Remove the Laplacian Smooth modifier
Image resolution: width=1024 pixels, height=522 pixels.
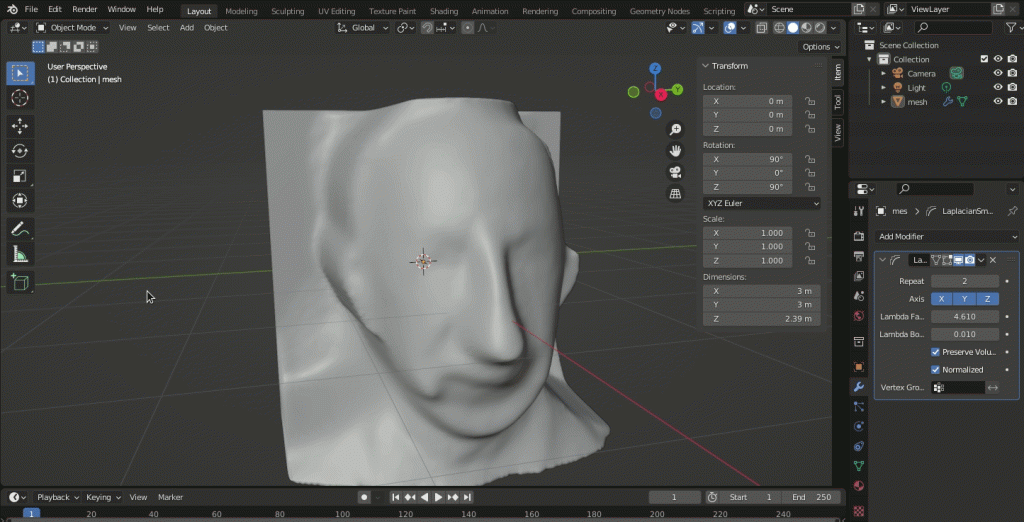click(x=993, y=260)
